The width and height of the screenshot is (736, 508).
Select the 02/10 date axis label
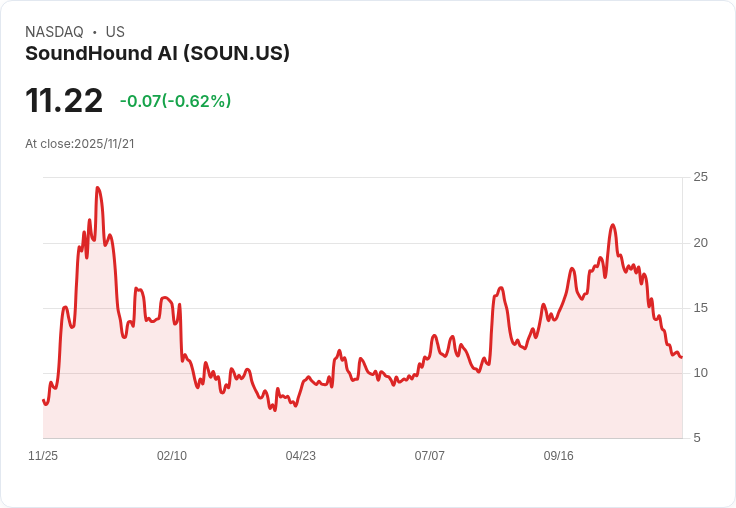(172, 455)
